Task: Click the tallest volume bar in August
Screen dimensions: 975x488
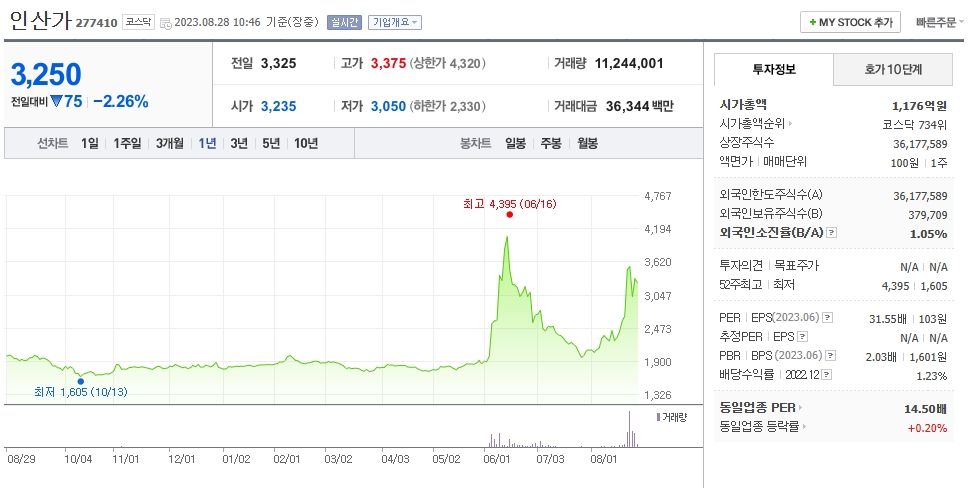Action: 629,429
